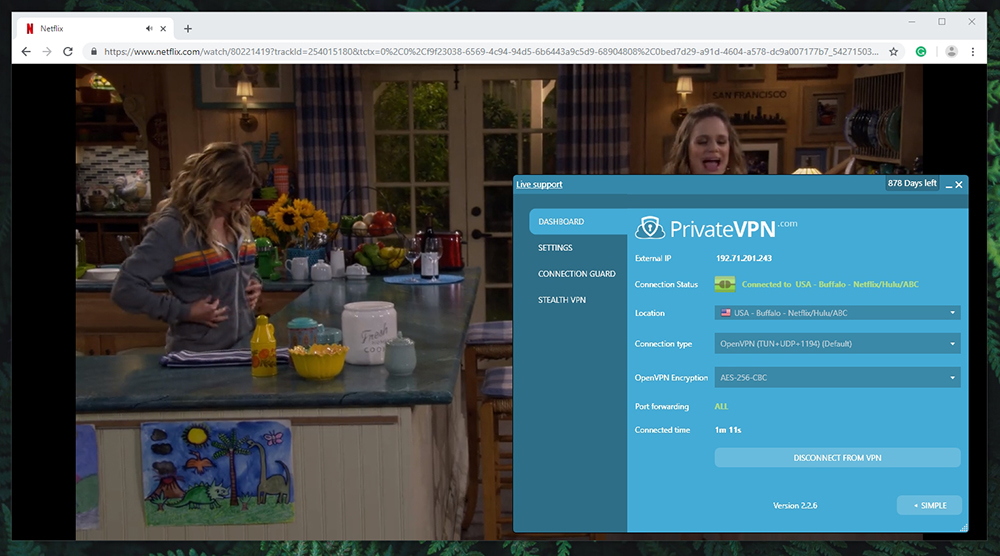The height and width of the screenshot is (556, 1000).
Task: Open the Chrome profile avatar
Action: pos(951,52)
